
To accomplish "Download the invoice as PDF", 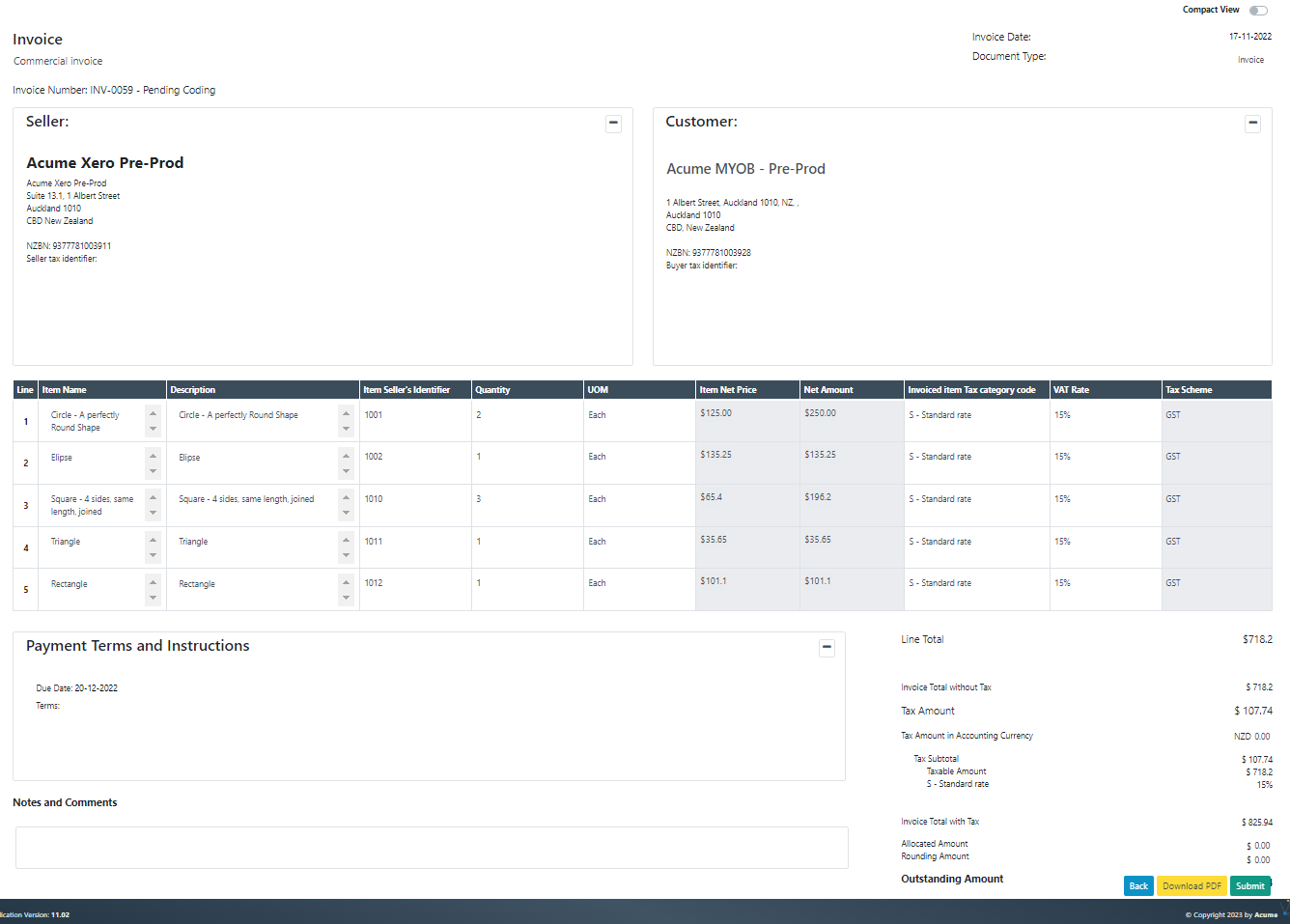I will (x=1192, y=885).
